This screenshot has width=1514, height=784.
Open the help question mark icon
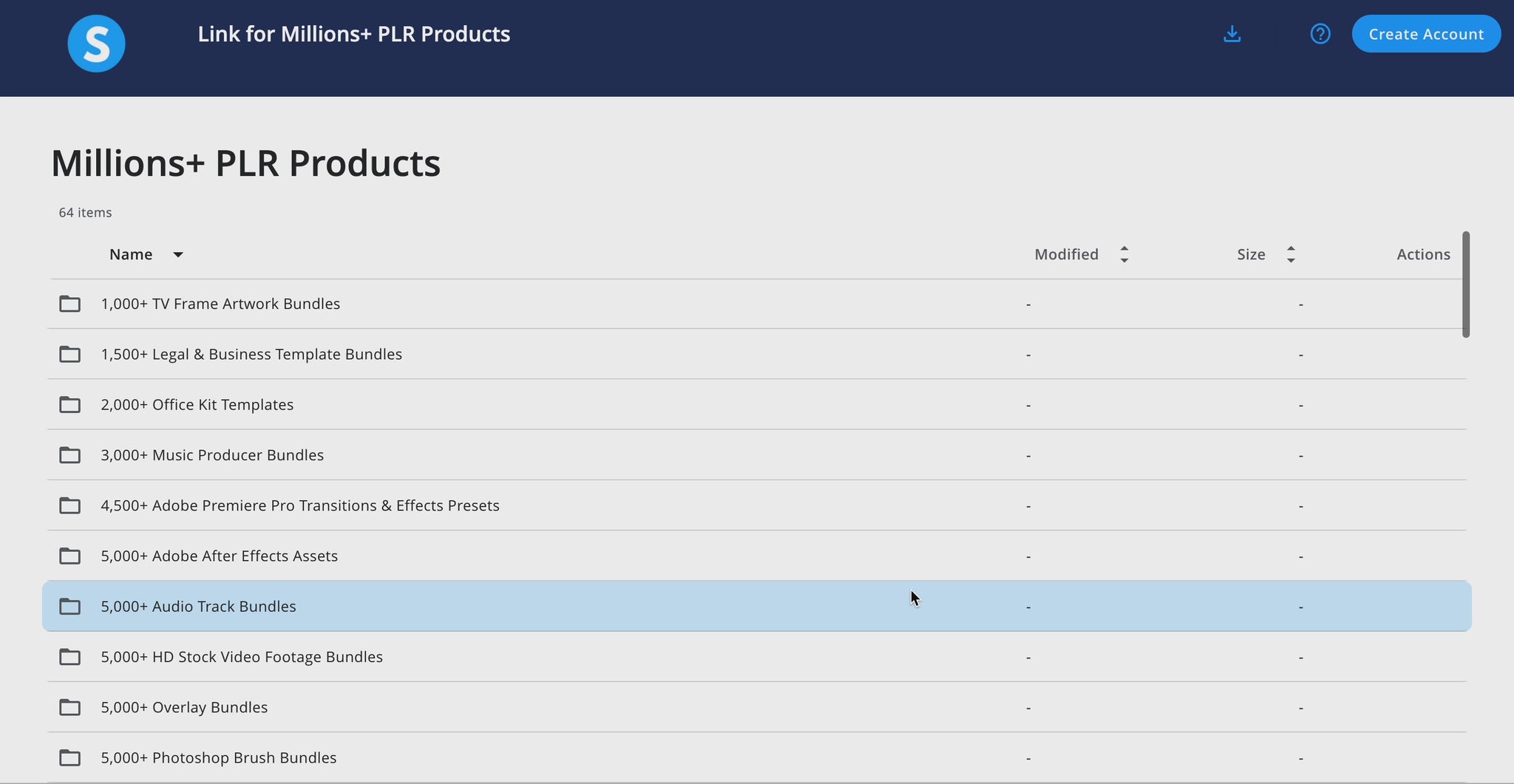(x=1320, y=34)
